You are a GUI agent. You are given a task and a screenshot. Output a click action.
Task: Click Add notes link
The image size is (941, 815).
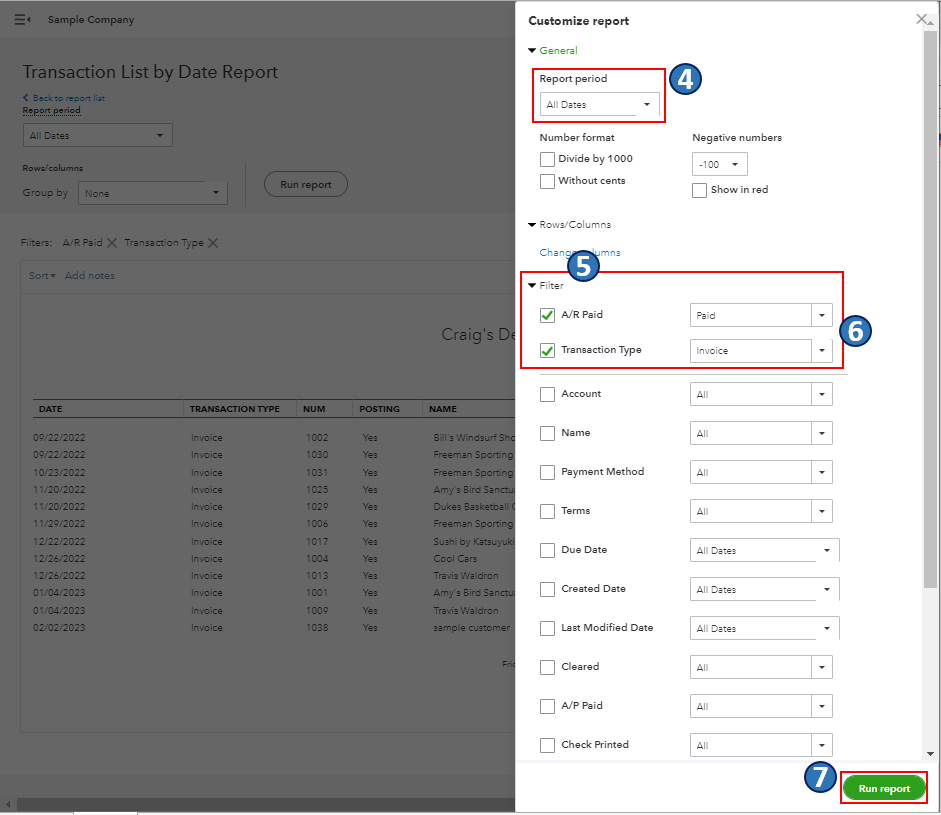(x=90, y=276)
